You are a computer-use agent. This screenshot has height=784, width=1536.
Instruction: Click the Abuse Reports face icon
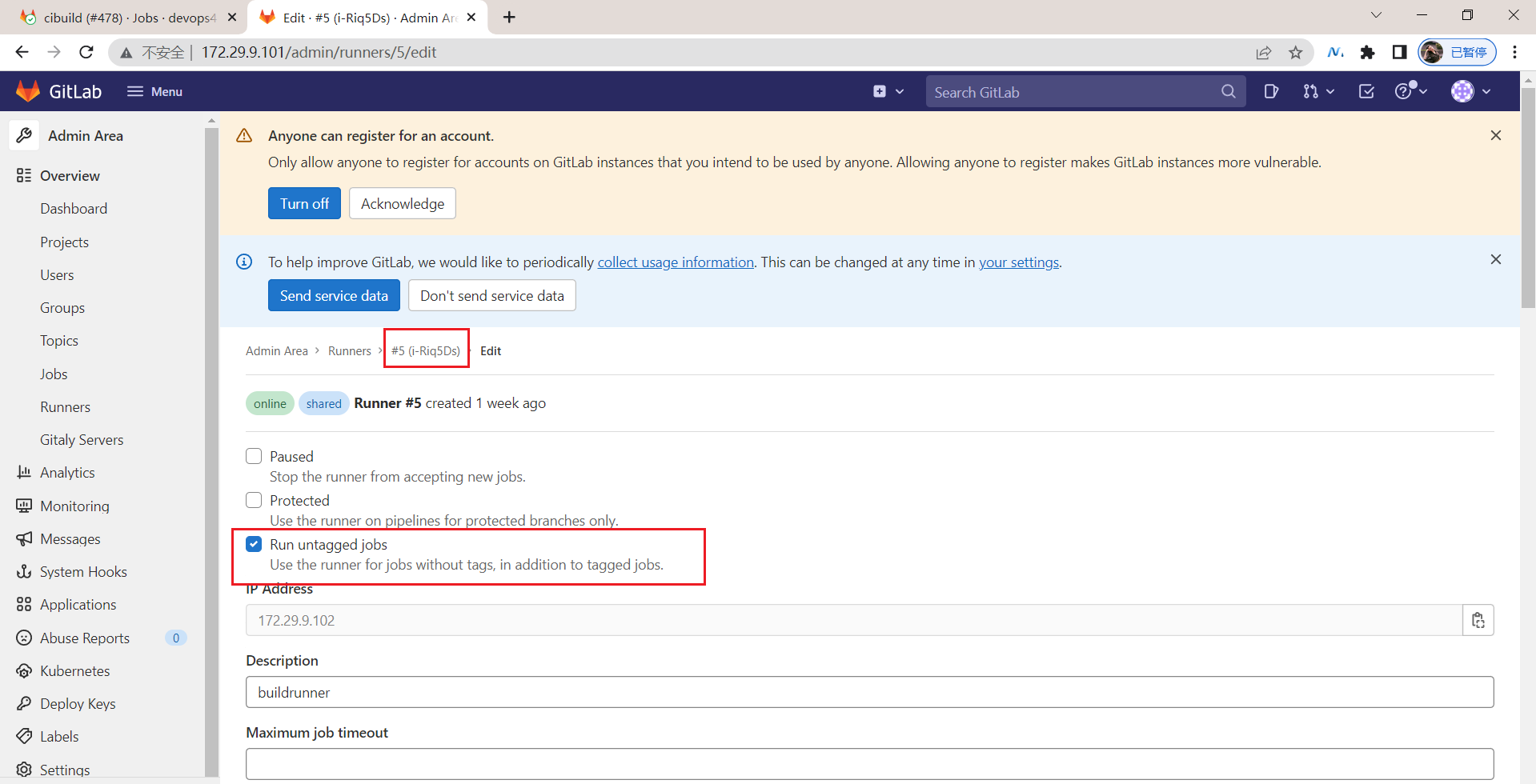pyautogui.click(x=24, y=638)
